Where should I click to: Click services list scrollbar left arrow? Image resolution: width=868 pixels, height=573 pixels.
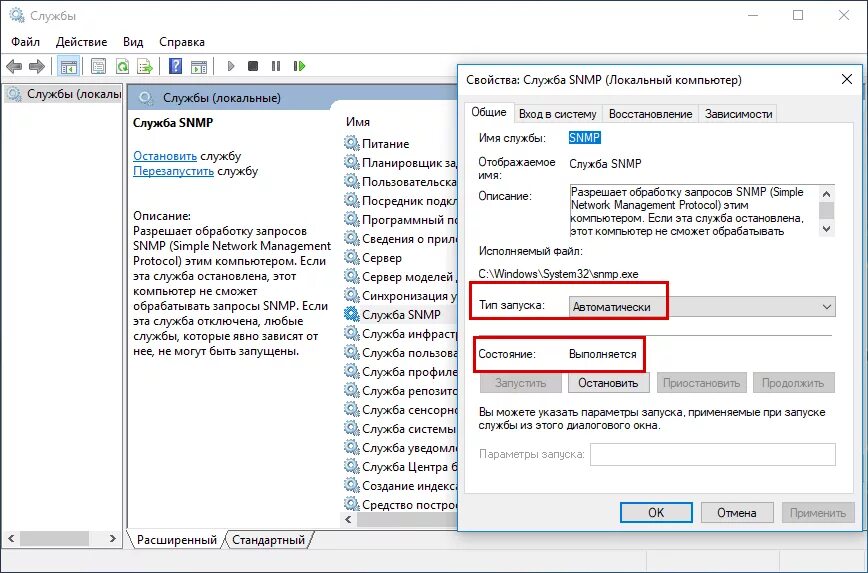pos(348,520)
